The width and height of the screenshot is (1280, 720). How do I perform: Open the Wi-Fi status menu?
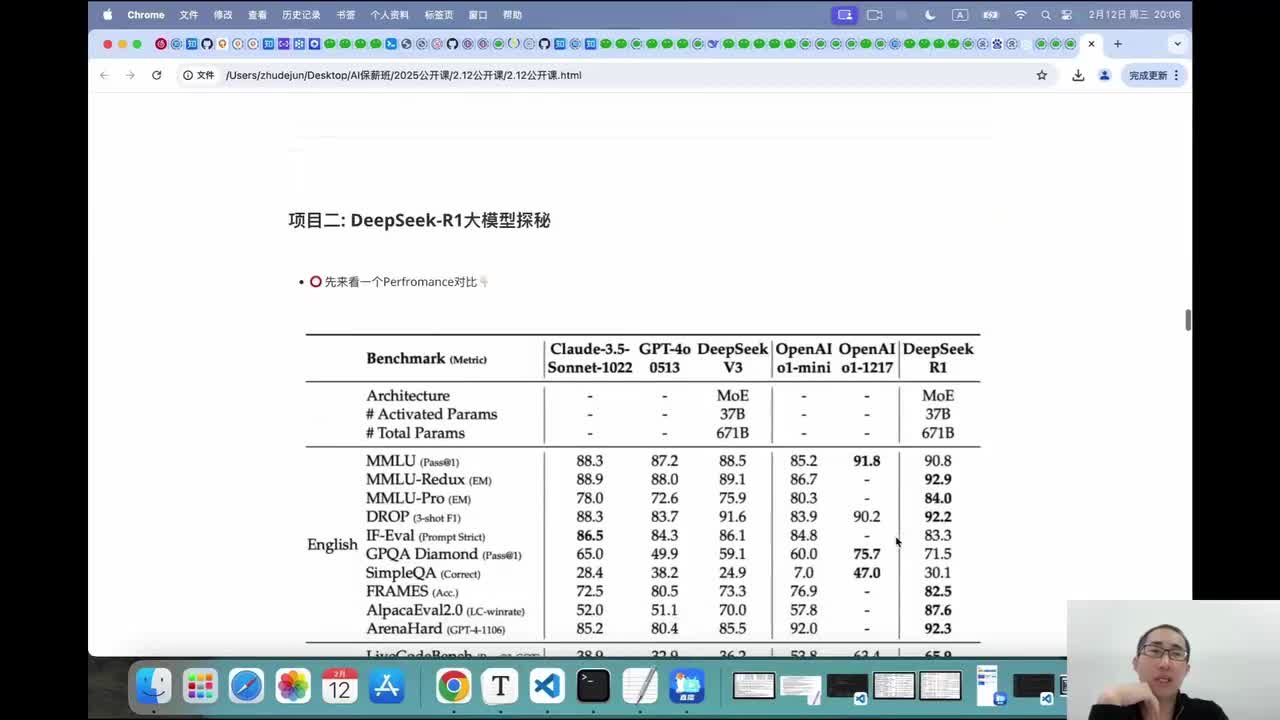point(1020,15)
